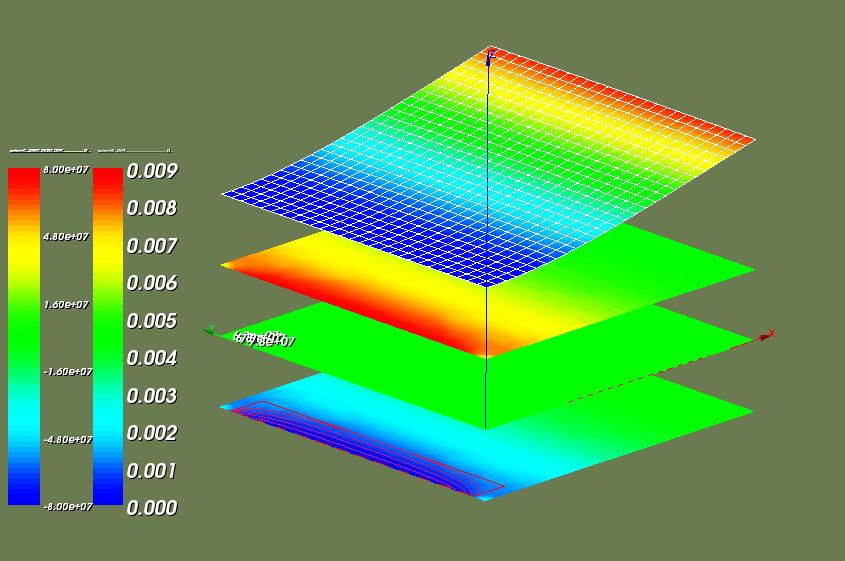This screenshot has height=561, width=845.
Task: Click the left color bar title text
Action: click(x=50, y=151)
